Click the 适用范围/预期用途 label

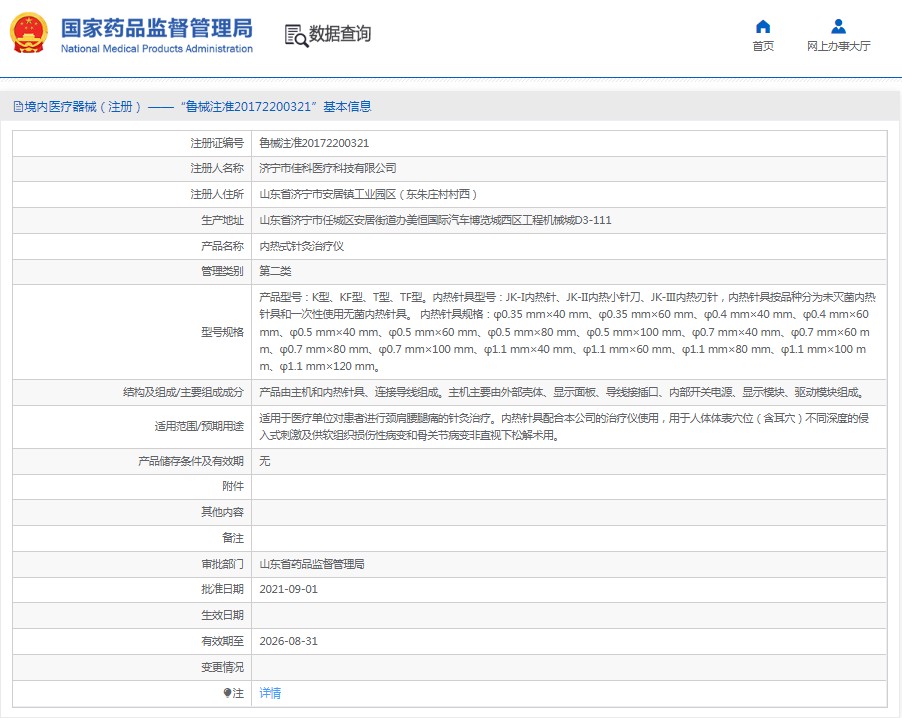(x=199, y=426)
